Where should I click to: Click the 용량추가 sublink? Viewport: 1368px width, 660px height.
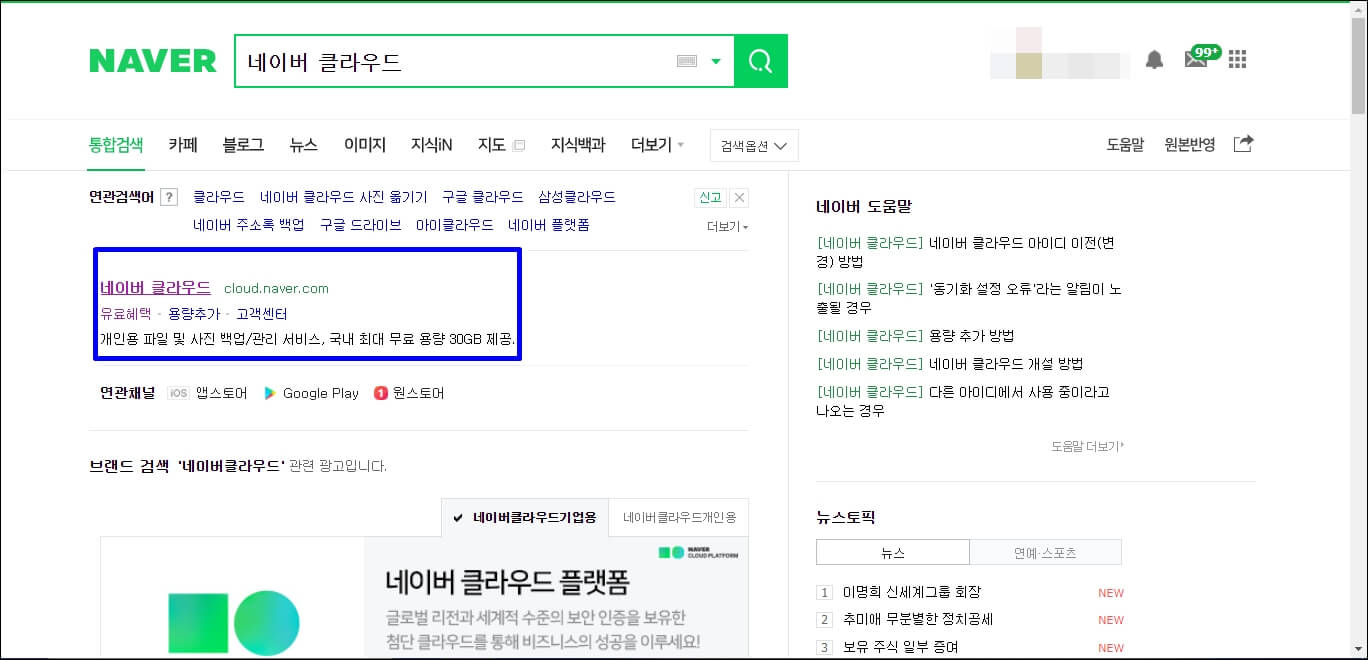click(194, 314)
